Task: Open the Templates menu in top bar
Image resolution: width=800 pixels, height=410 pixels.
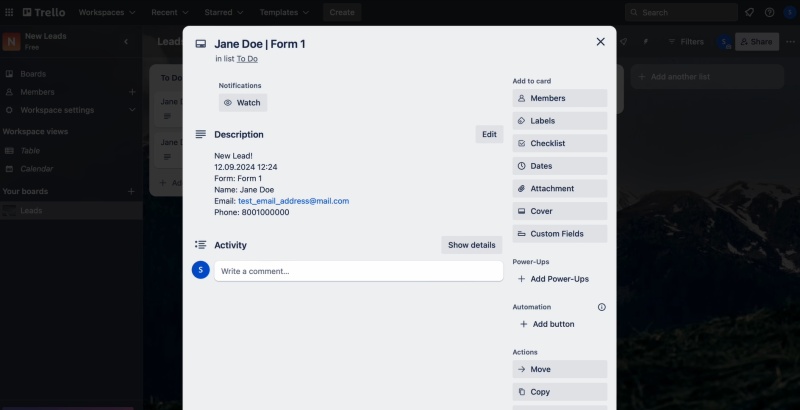Action: point(284,12)
